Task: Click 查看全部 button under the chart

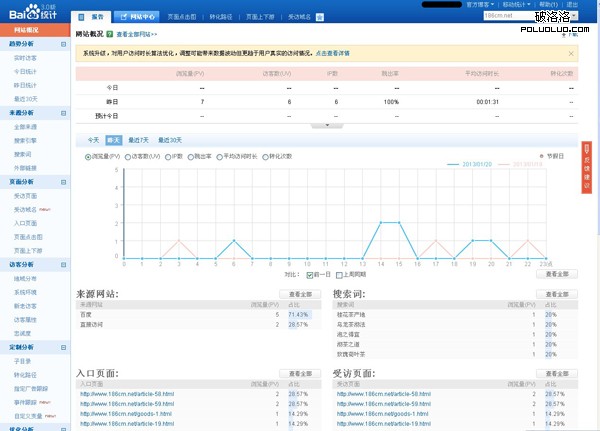Action: [558, 273]
